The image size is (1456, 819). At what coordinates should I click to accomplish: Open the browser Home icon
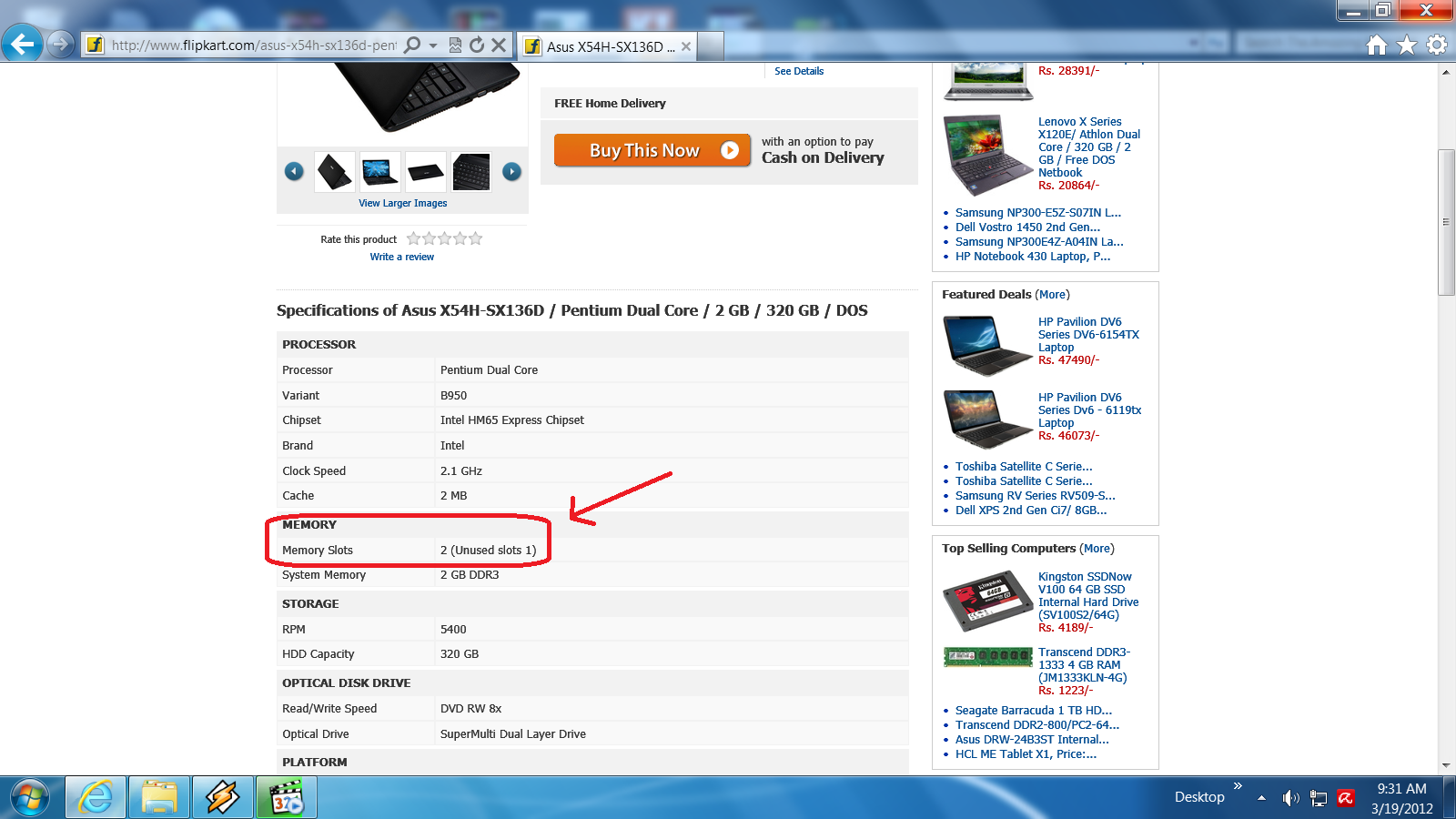[1377, 45]
